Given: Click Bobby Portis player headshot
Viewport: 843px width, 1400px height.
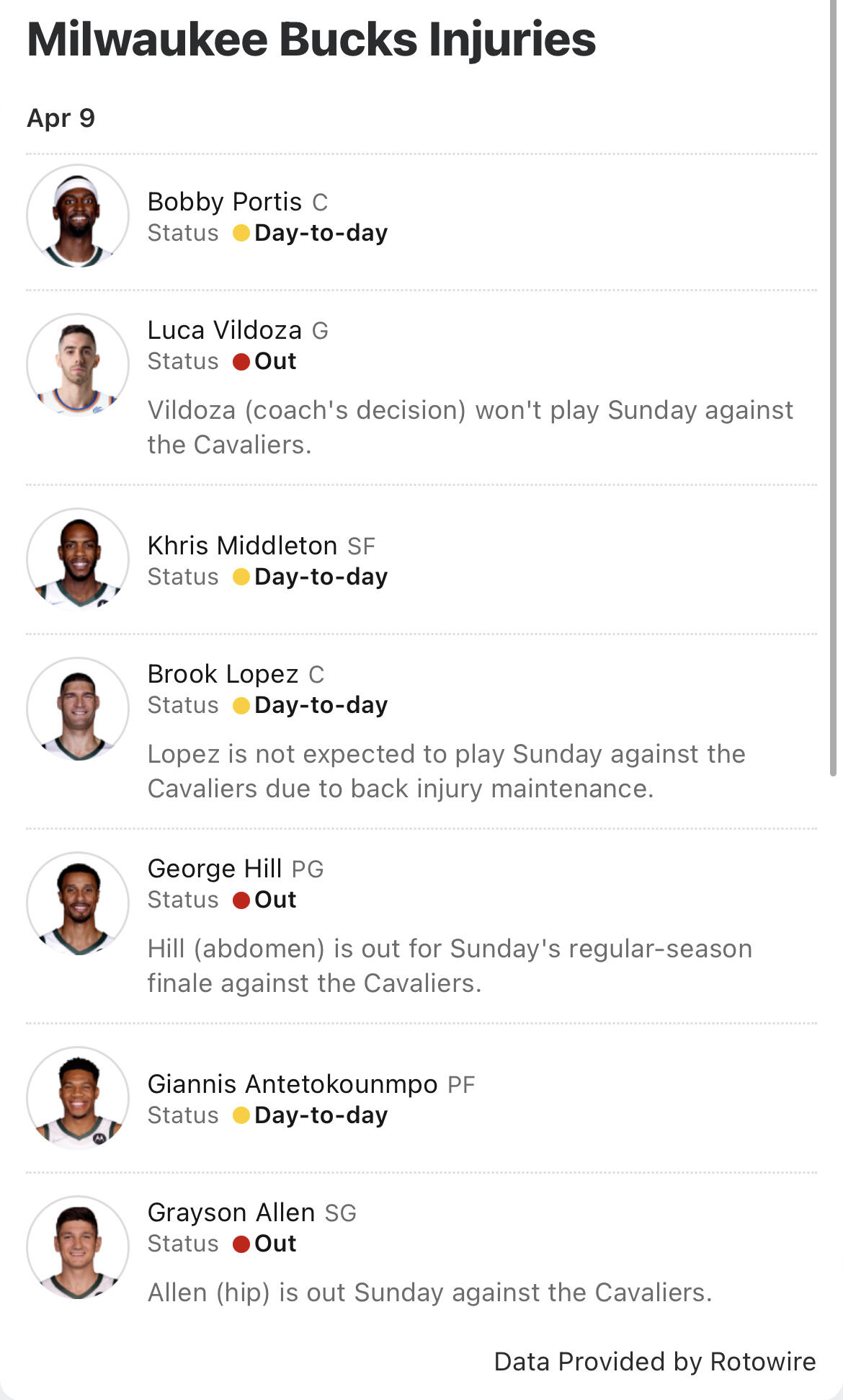Looking at the screenshot, I should (x=78, y=216).
